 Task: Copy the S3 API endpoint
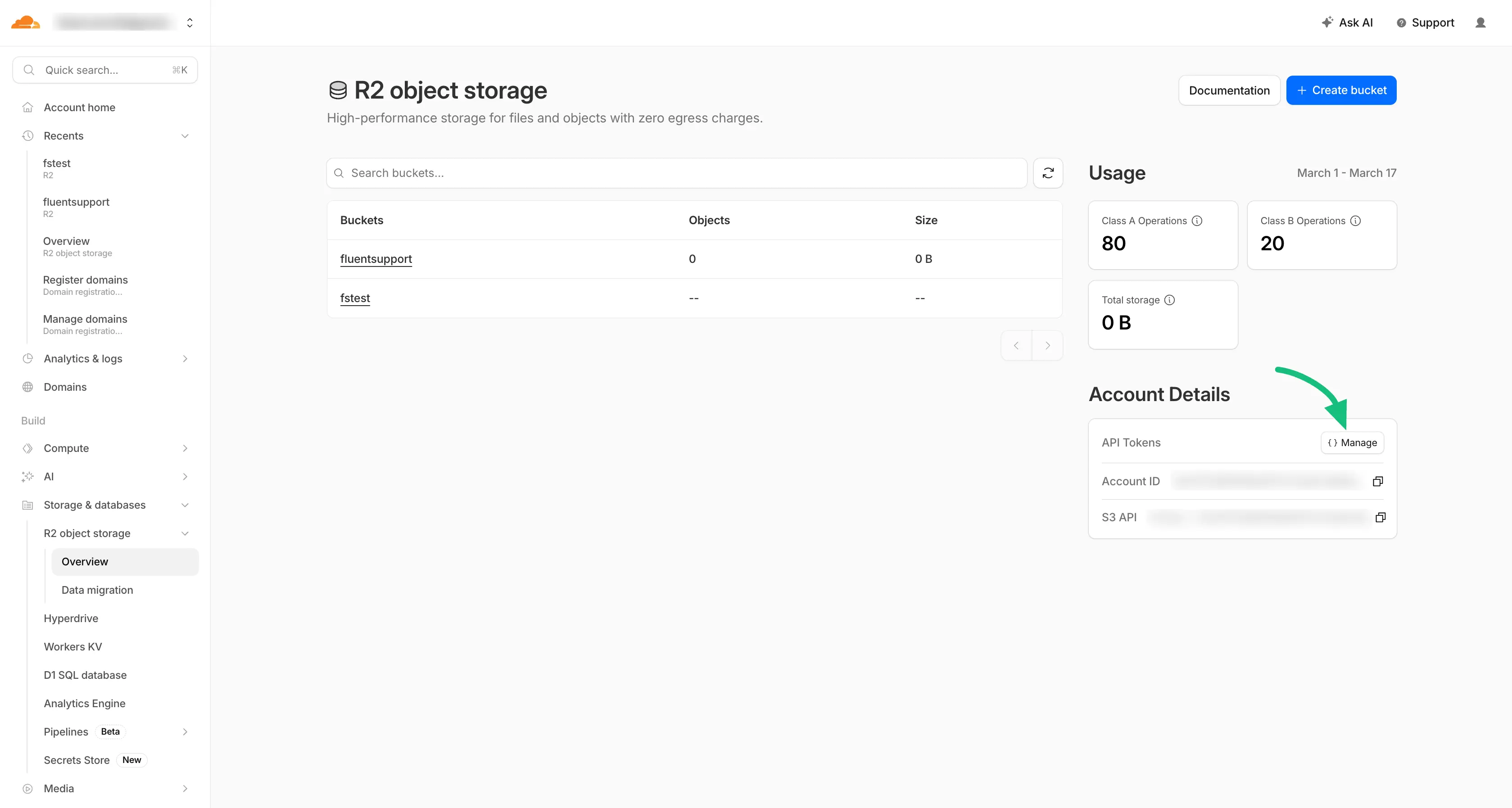pos(1380,517)
